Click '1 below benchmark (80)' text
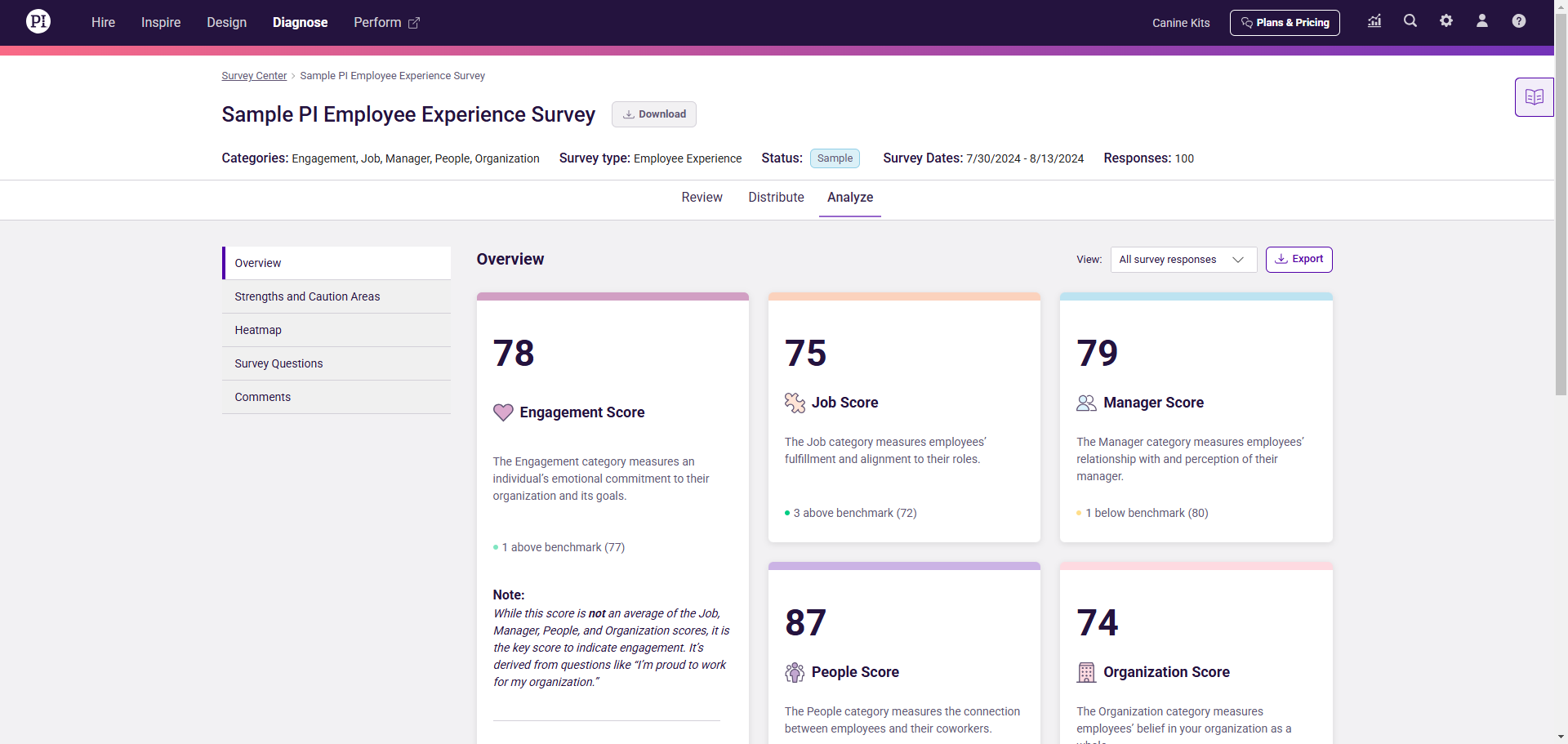This screenshot has width=1568, height=744. (1147, 513)
